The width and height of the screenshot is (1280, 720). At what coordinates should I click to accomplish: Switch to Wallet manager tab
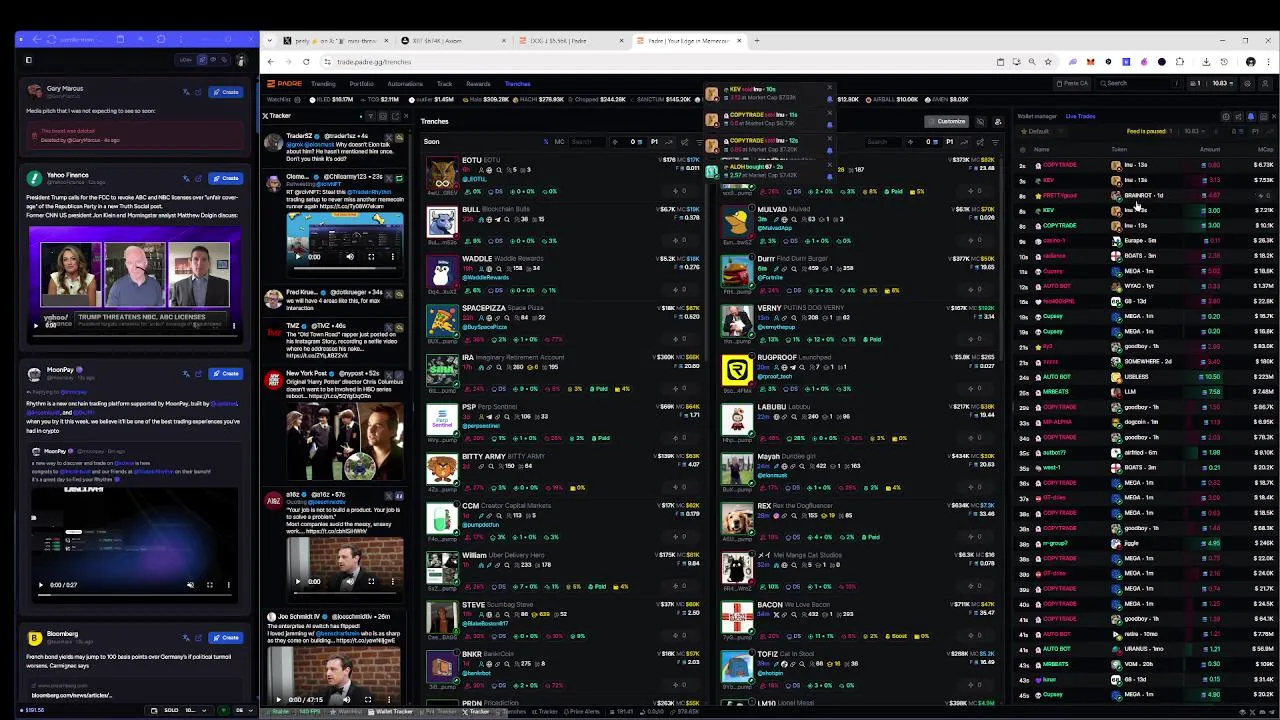point(1037,116)
